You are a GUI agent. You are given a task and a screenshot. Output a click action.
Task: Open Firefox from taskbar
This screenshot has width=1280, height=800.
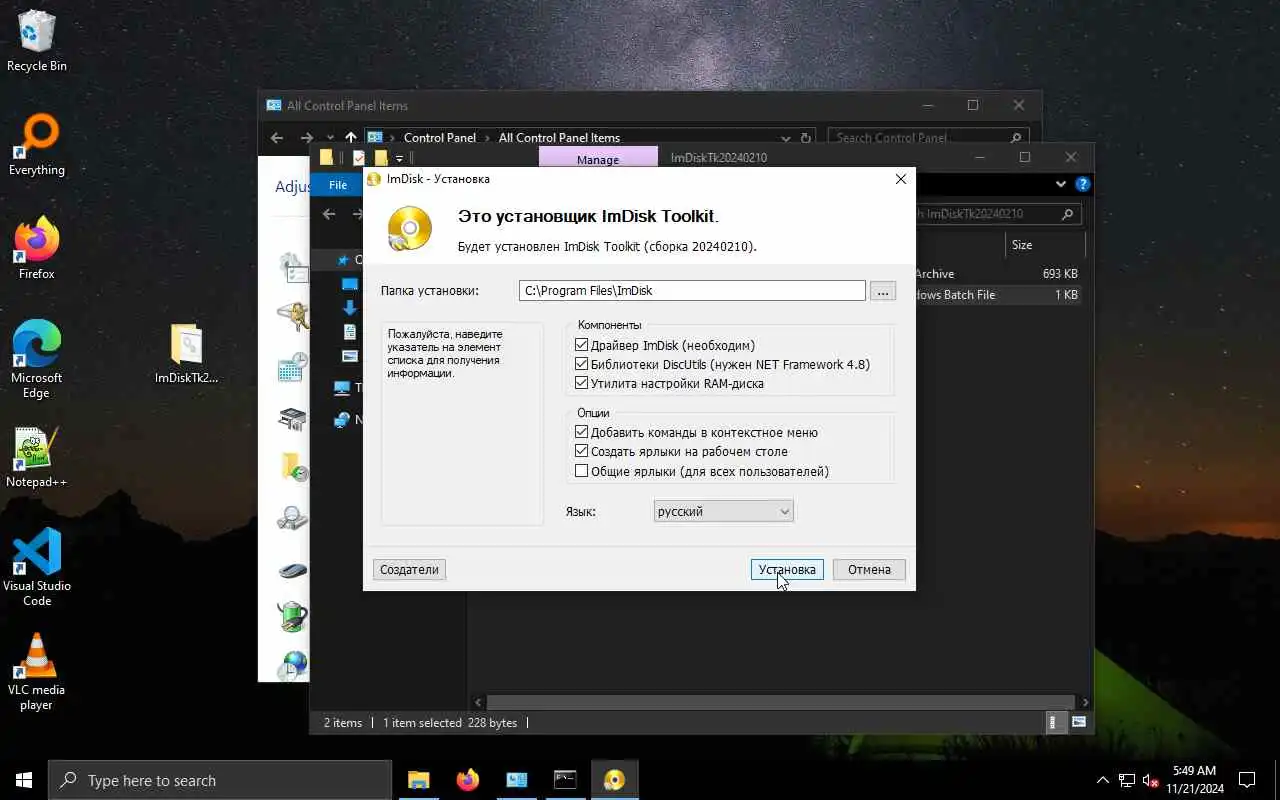click(x=467, y=780)
